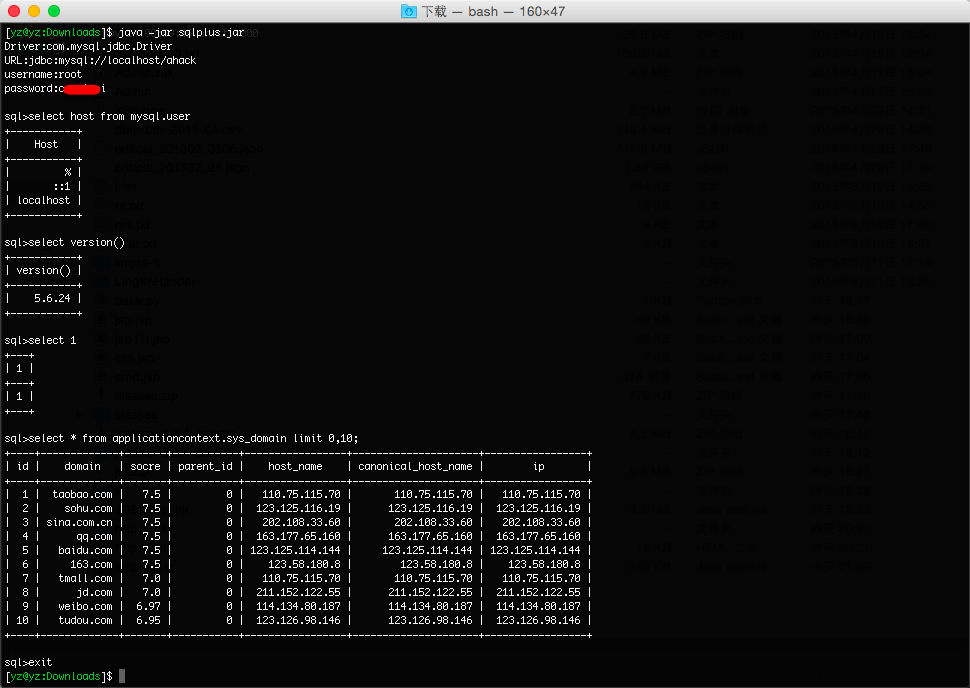Click the "6.97" socre value

148,606
